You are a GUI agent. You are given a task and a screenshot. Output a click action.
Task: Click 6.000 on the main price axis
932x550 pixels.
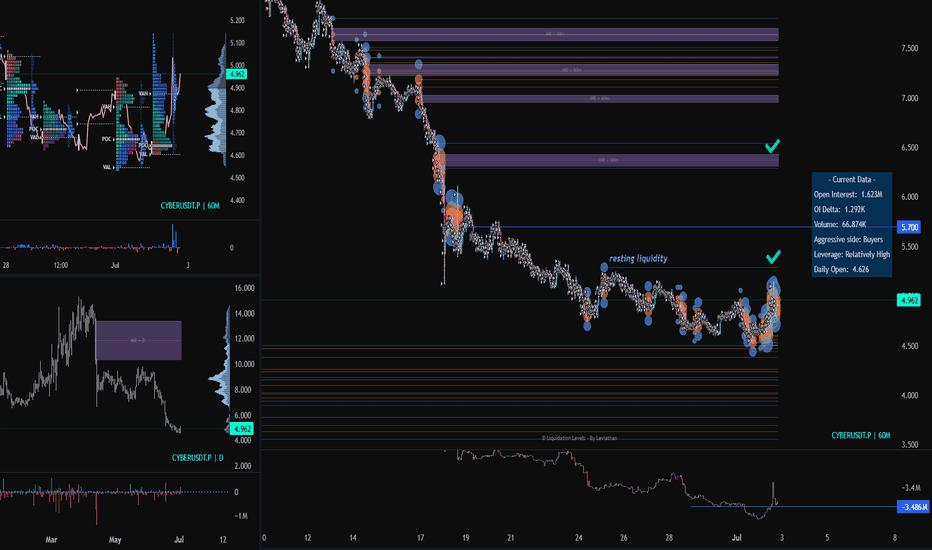pos(909,197)
